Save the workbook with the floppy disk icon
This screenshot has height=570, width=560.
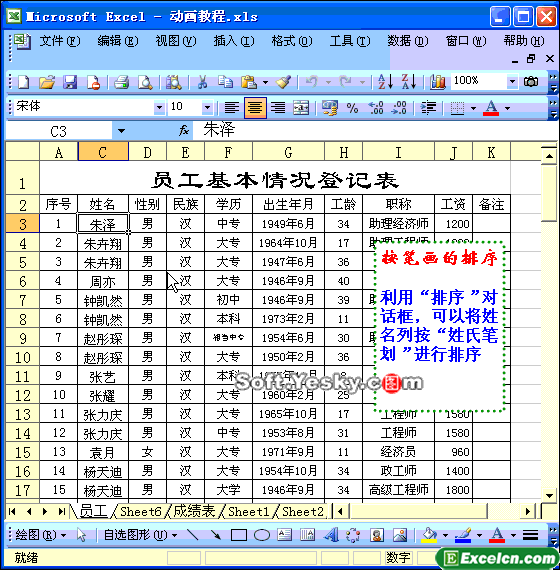coord(70,82)
